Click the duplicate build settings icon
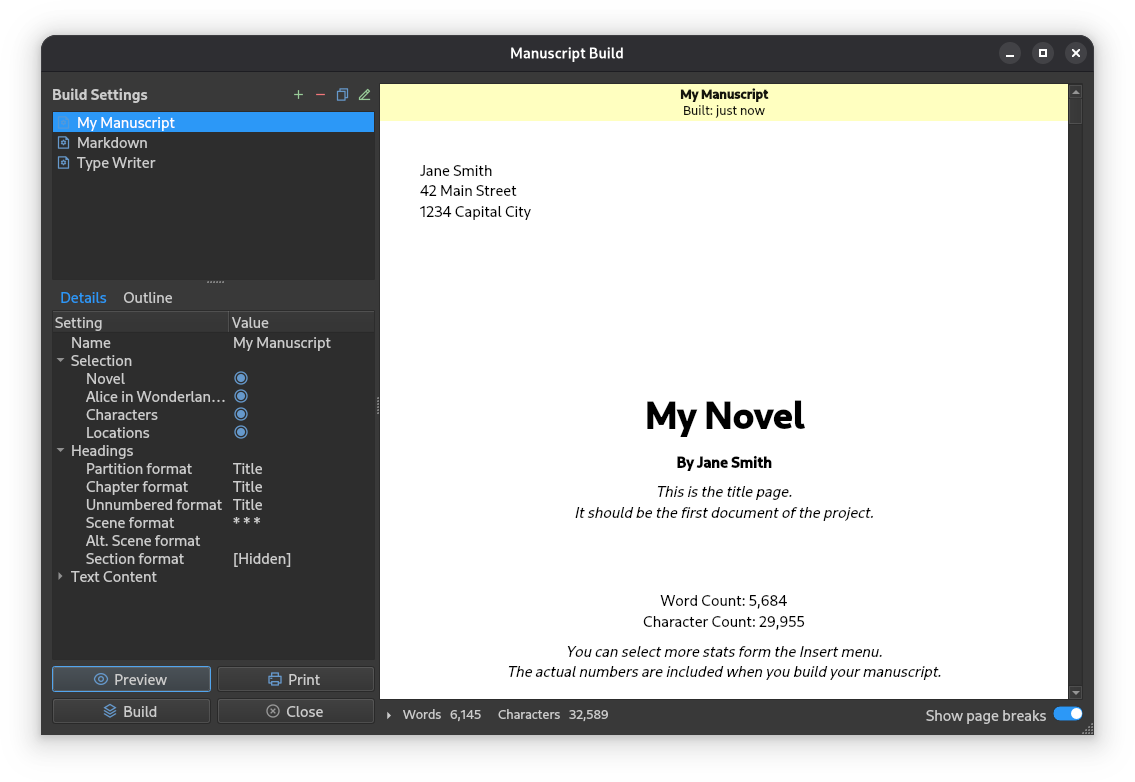The image size is (1135, 782). [x=342, y=95]
